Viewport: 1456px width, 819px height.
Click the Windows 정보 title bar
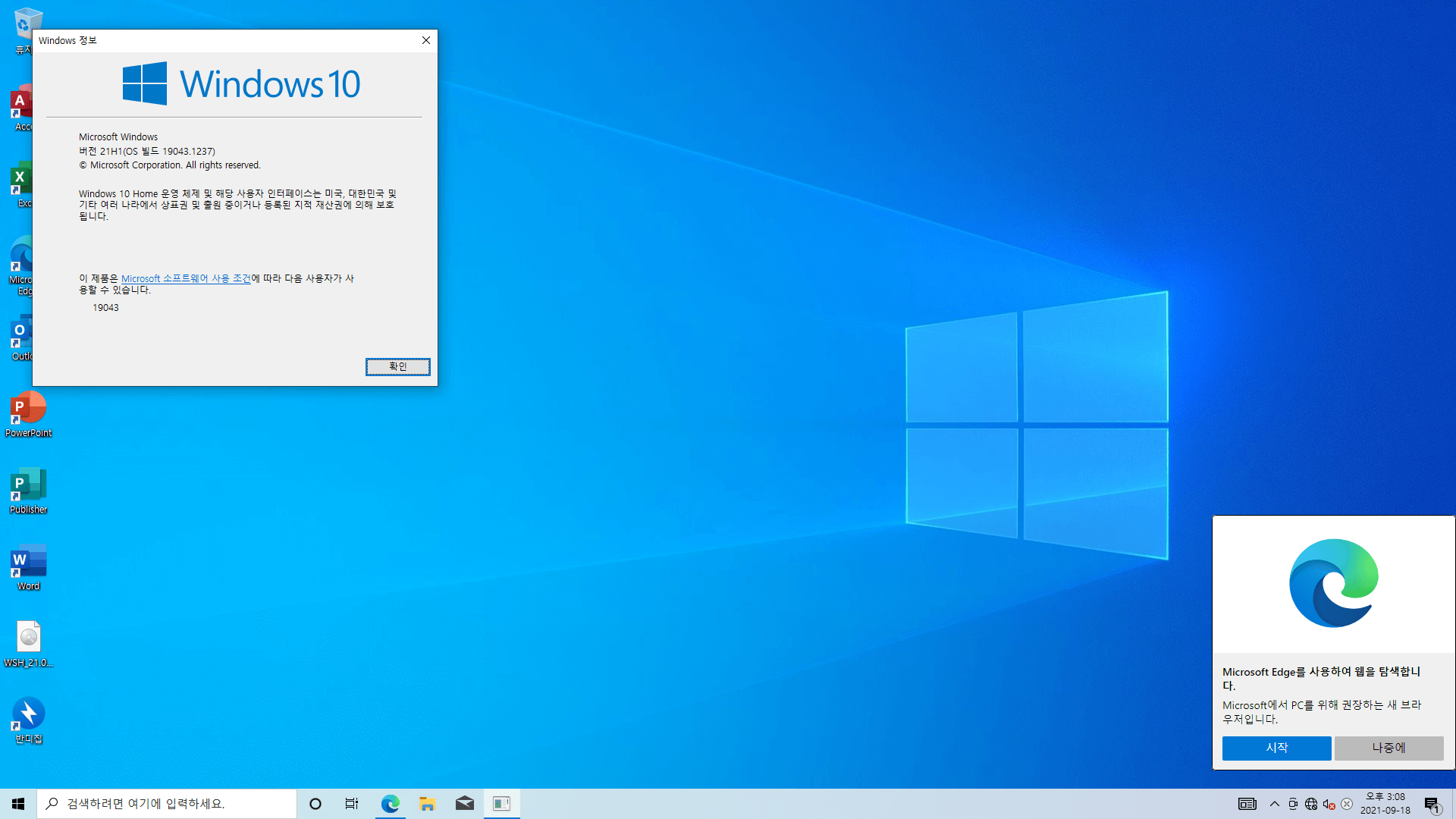pyautogui.click(x=224, y=40)
